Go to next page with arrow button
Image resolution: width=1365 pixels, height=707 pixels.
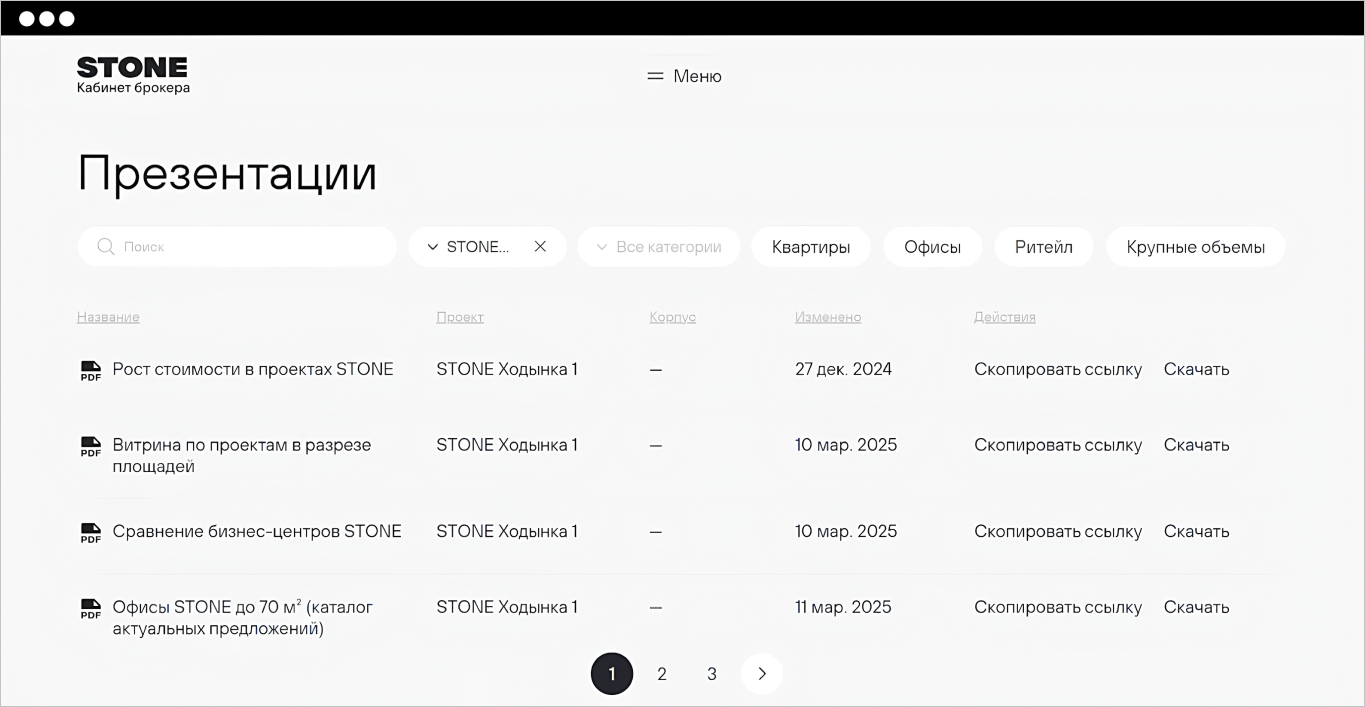(762, 674)
